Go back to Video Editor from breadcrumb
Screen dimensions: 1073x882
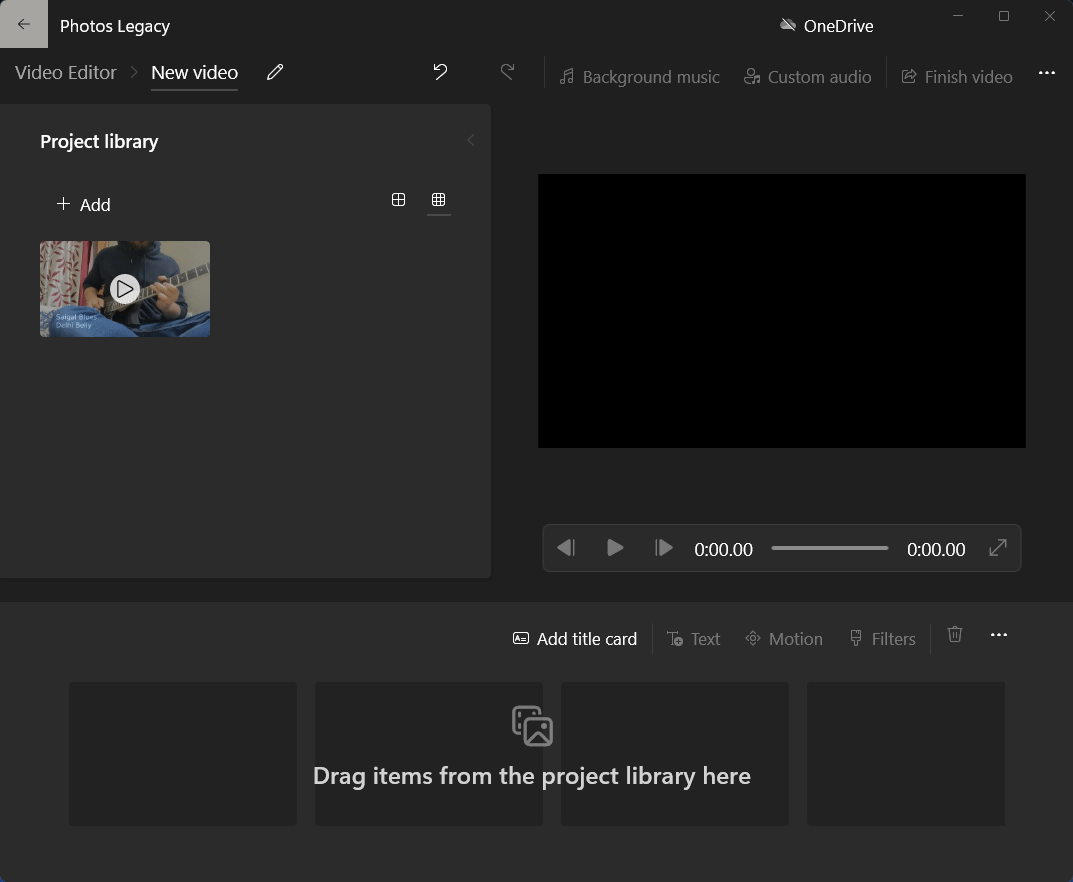(65, 72)
